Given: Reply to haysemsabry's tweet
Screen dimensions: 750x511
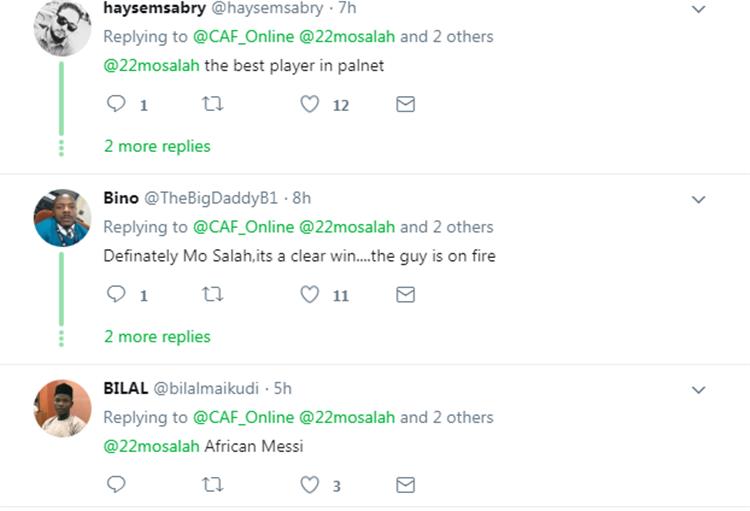Looking at the screenshot, I should pos(116,104).
